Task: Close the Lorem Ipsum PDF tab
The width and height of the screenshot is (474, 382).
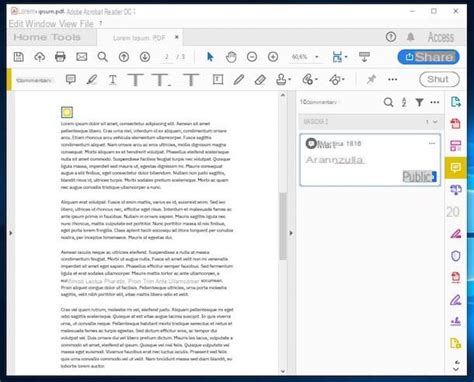Action: [x=177, y=37]
